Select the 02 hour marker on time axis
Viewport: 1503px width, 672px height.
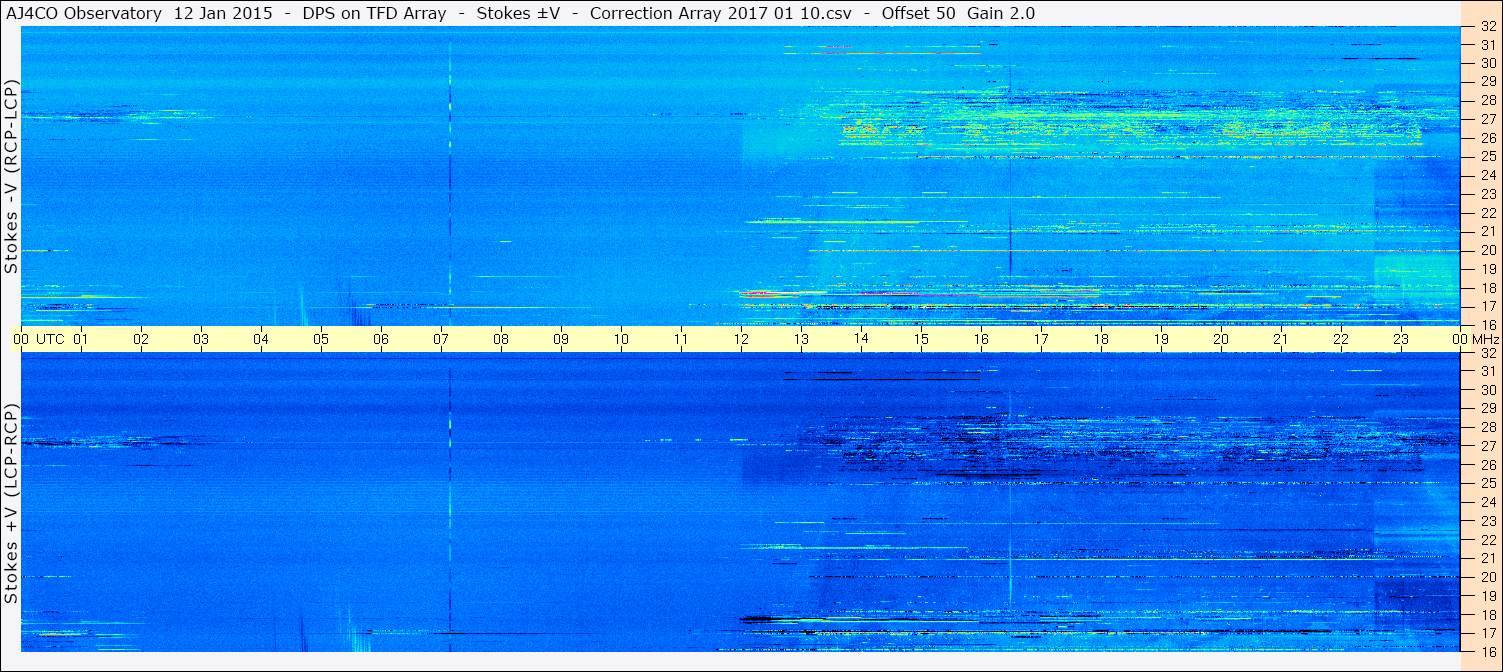[x=141, y=339]
